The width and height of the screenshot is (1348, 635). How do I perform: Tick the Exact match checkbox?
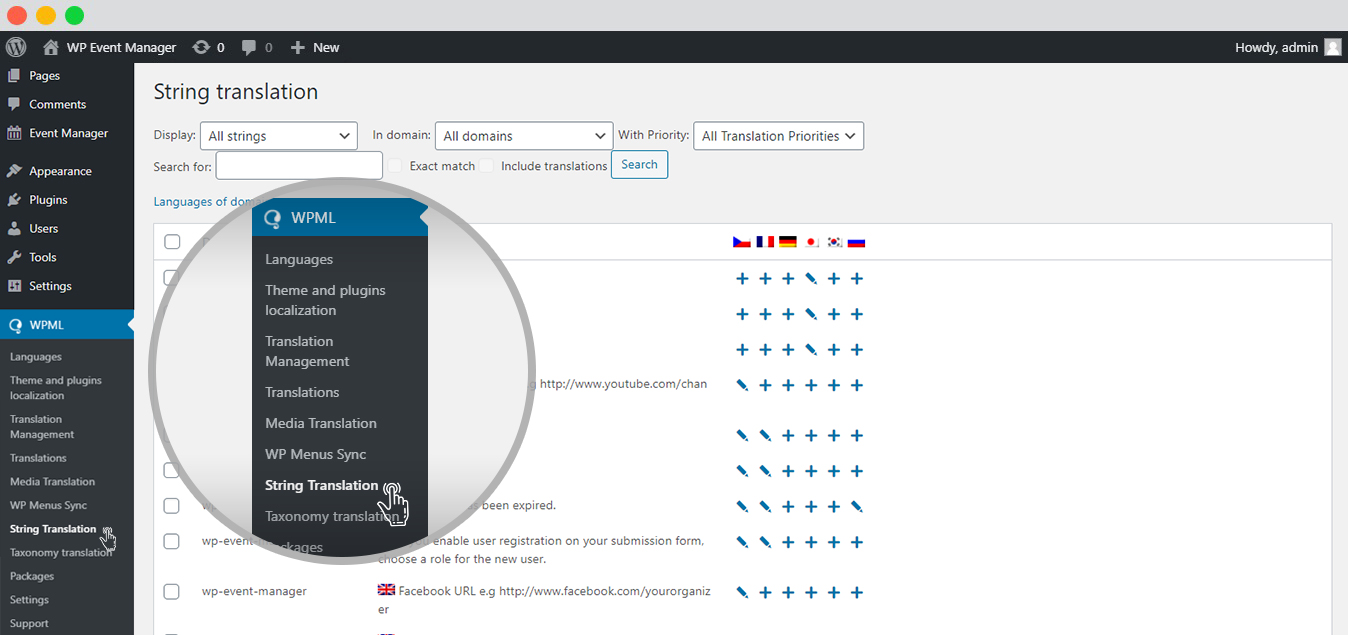(395, 166)
